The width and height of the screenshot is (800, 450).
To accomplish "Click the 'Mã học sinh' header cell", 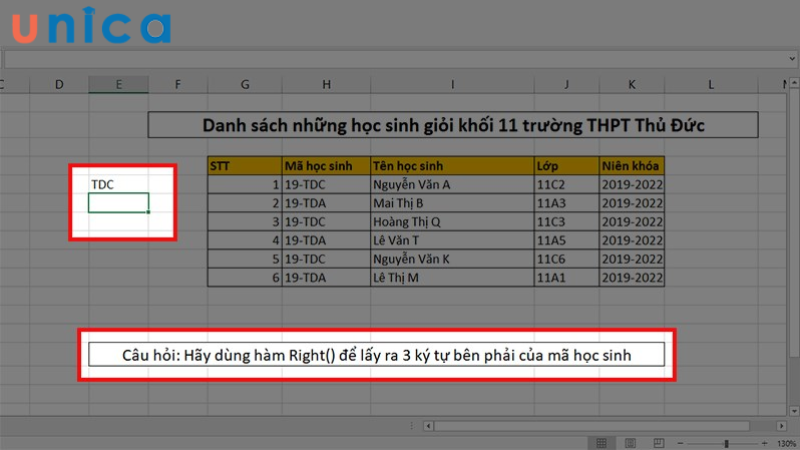I will (327, 166).
